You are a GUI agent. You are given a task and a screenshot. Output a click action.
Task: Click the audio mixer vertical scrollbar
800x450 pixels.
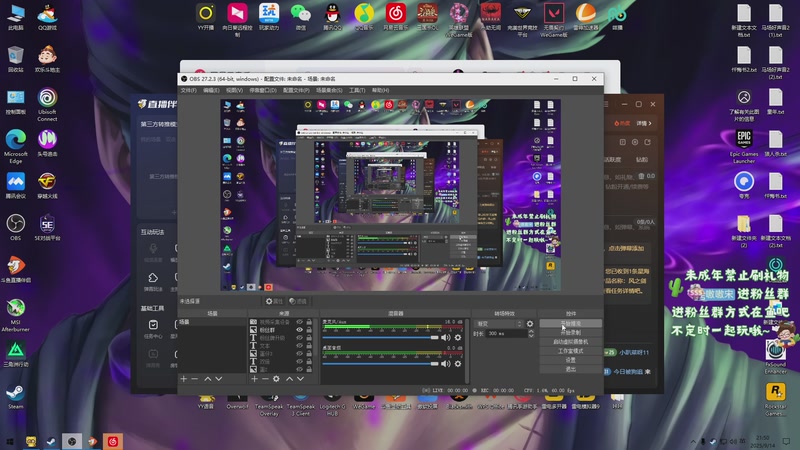(x=467, y=351)
